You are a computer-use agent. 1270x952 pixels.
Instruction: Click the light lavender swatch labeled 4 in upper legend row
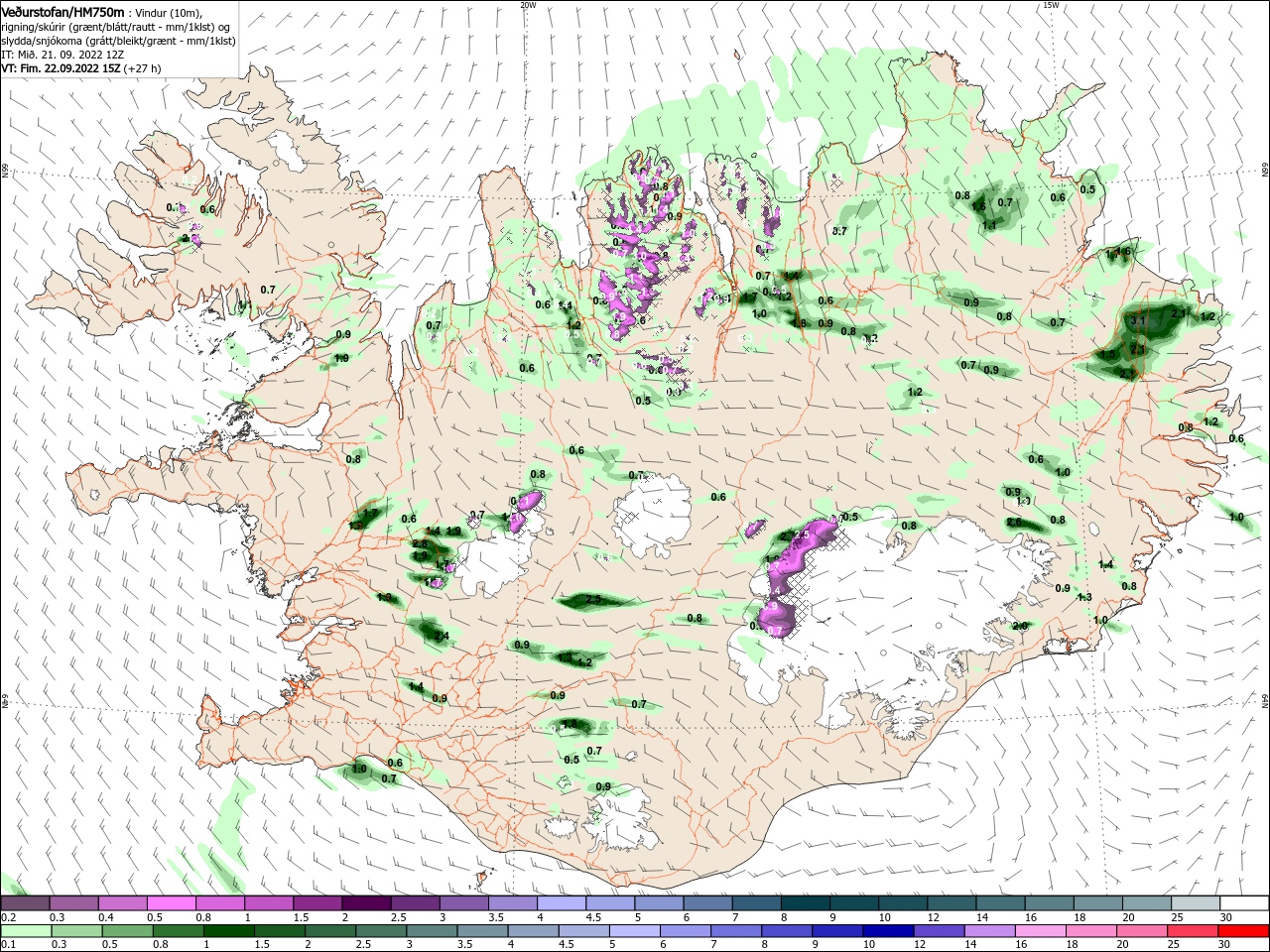(x=562, y=903)
